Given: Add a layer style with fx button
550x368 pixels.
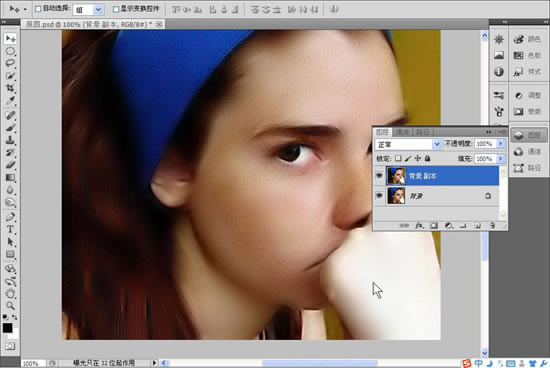Looking at the screenshot, I should click(x=419, y=226).
